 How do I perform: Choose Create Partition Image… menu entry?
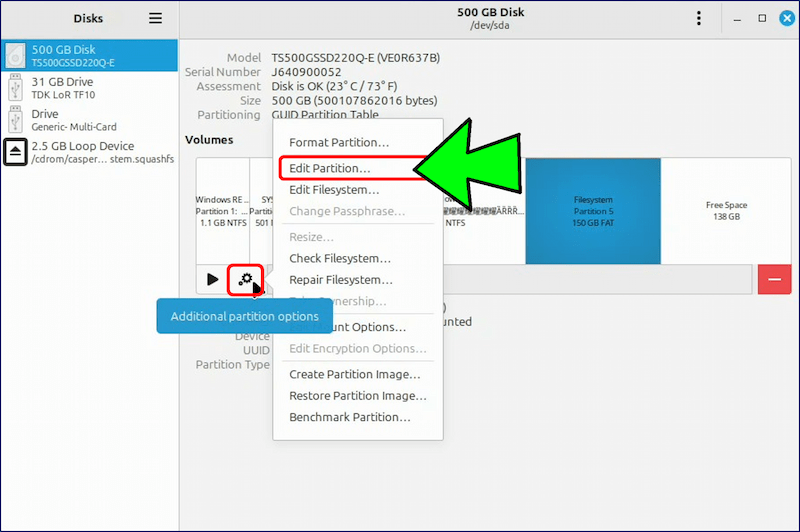pyautogui.click(x=355, y=374)
